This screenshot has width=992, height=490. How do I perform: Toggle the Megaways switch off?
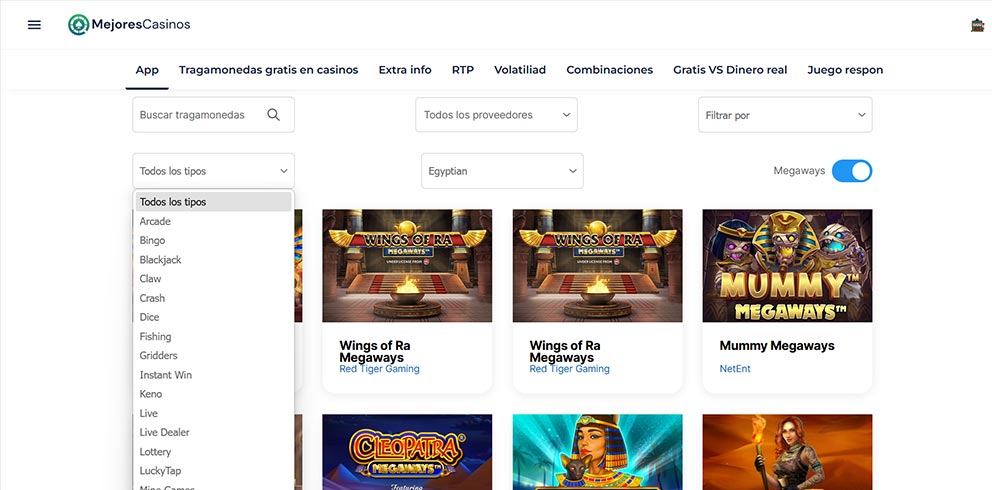[852, 171]
